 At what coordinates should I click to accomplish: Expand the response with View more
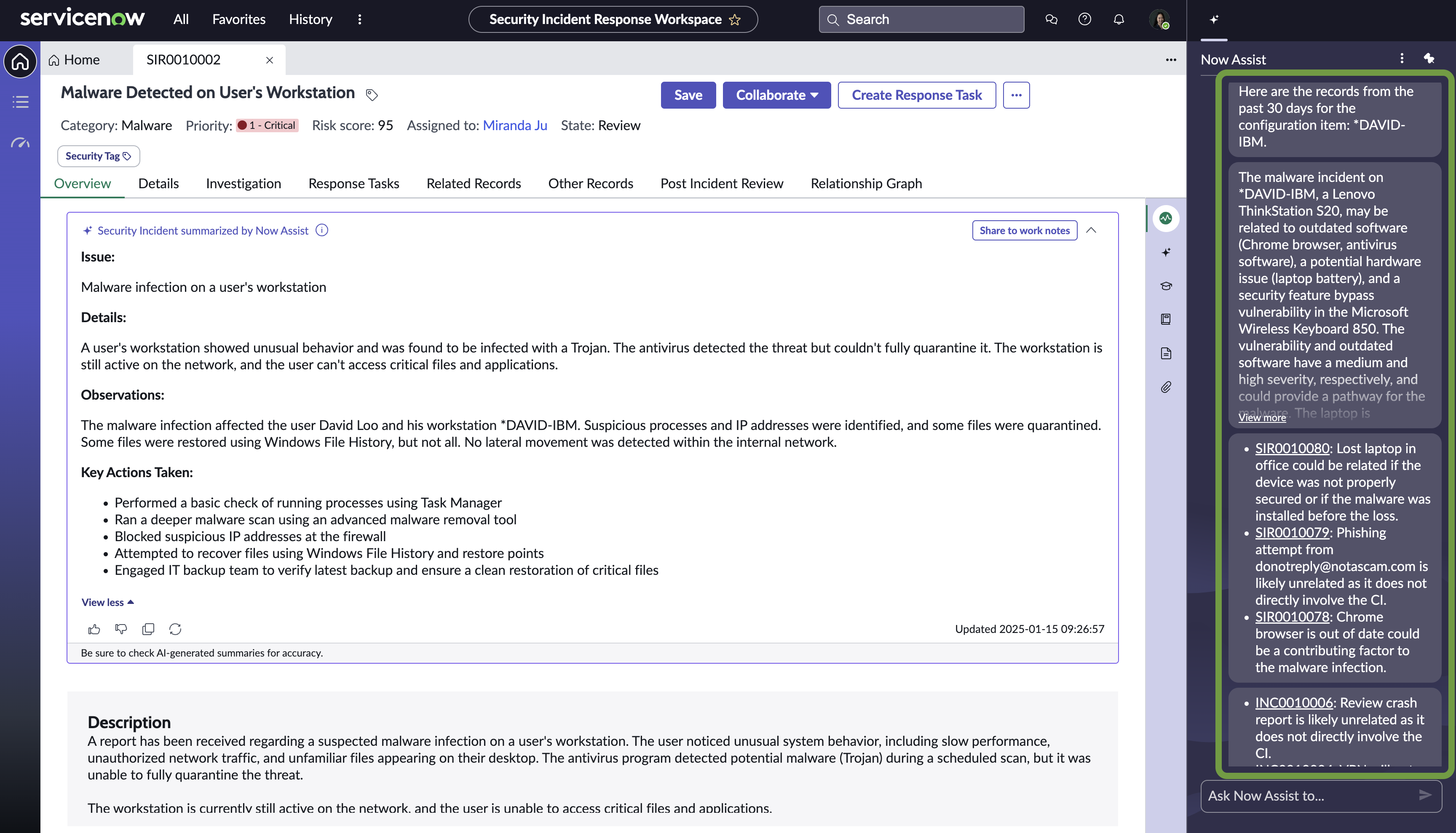1262,418
